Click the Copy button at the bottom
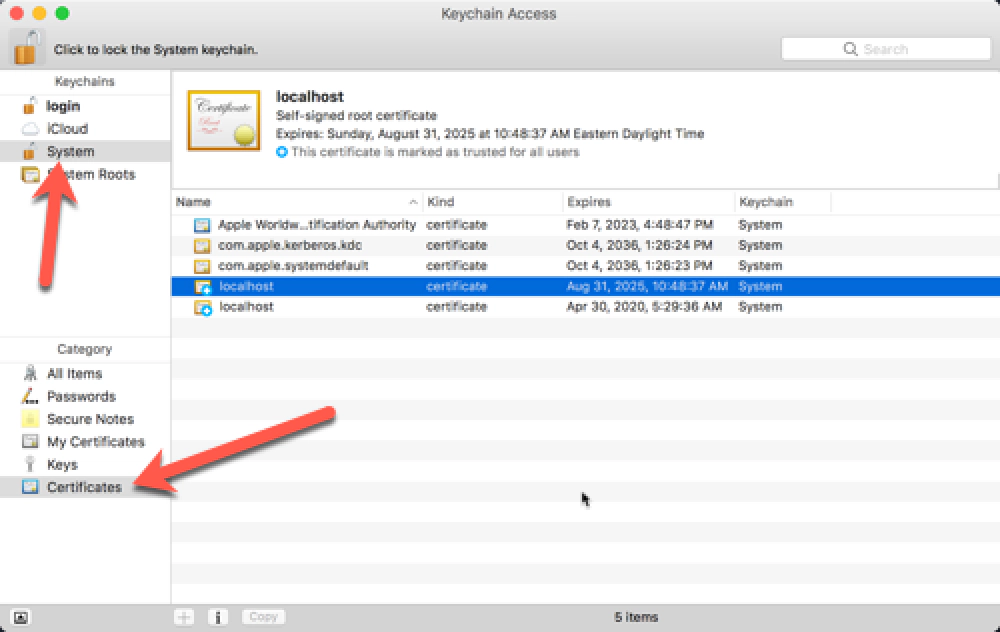The width and height of the screenshot is (1000, 632). (x=263, y=617)
